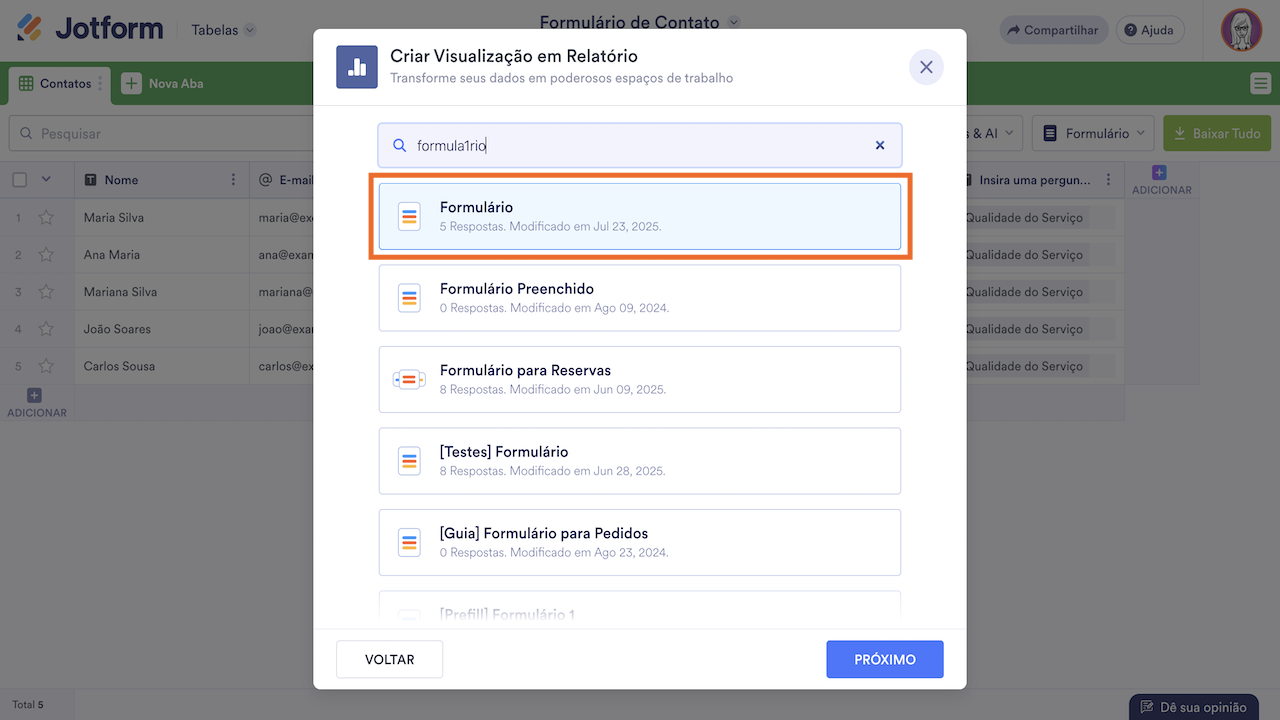The width and height of the screenshot is (1280, 720).
Task: Close the Criar Visualização em Relatório dialog
Action: pos(926,67)
